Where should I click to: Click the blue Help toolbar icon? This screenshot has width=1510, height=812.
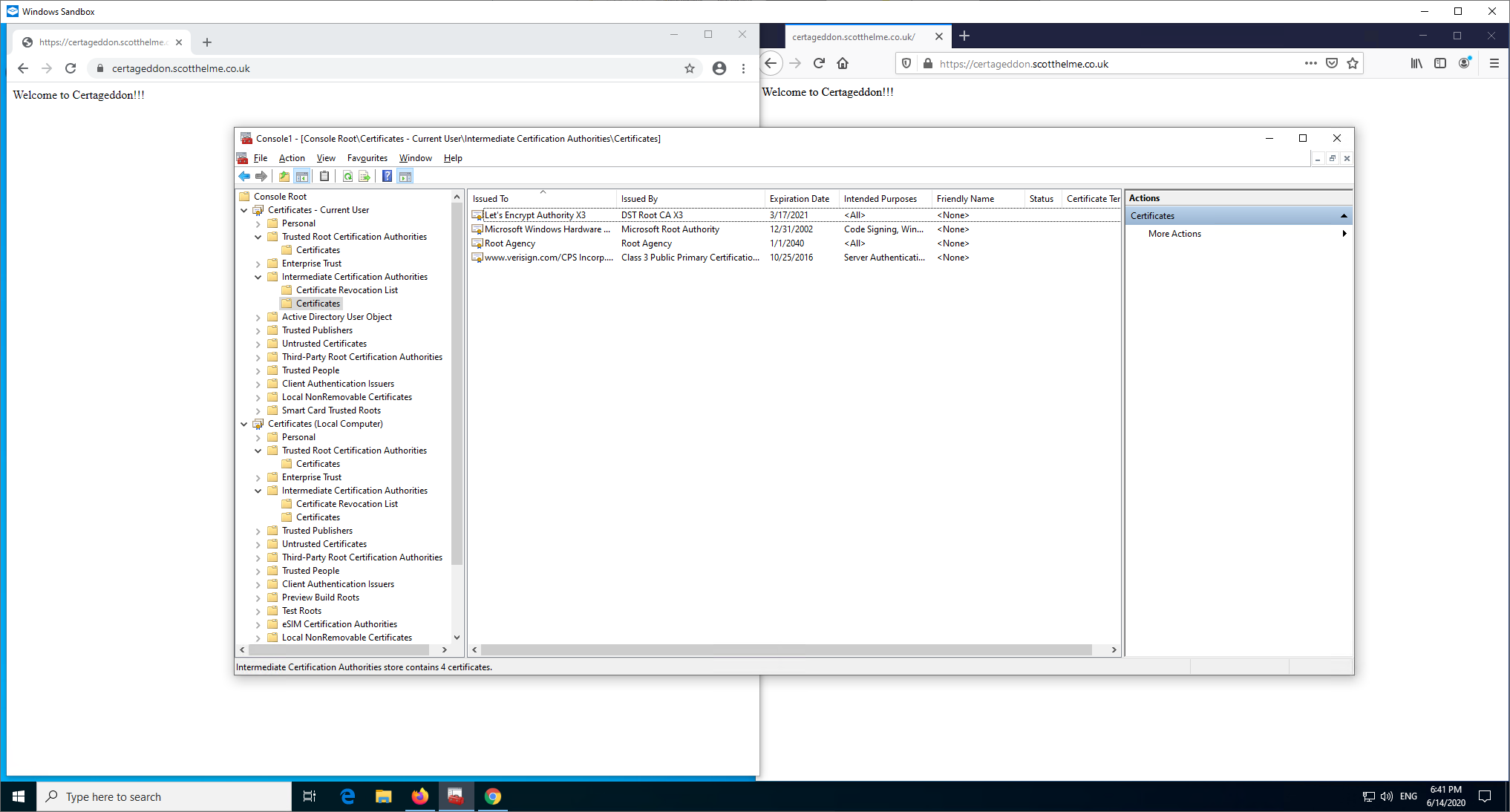pos(387,176)
